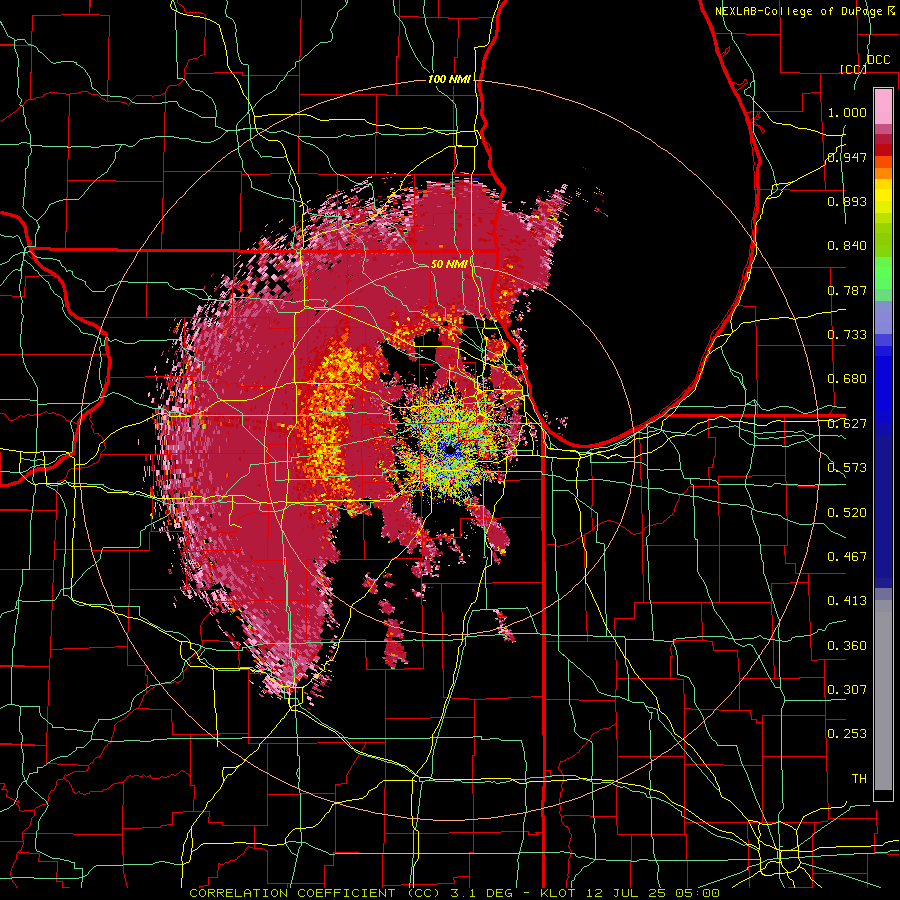Click the 0.360 scale value

coord(847,645)
